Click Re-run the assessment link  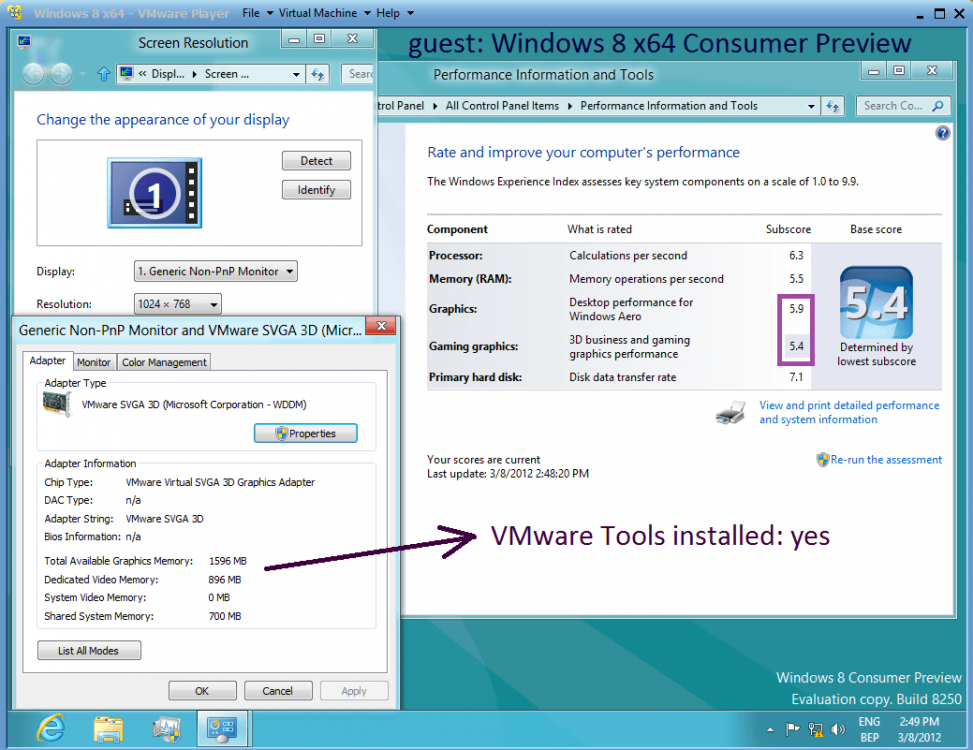coord(886,460)
